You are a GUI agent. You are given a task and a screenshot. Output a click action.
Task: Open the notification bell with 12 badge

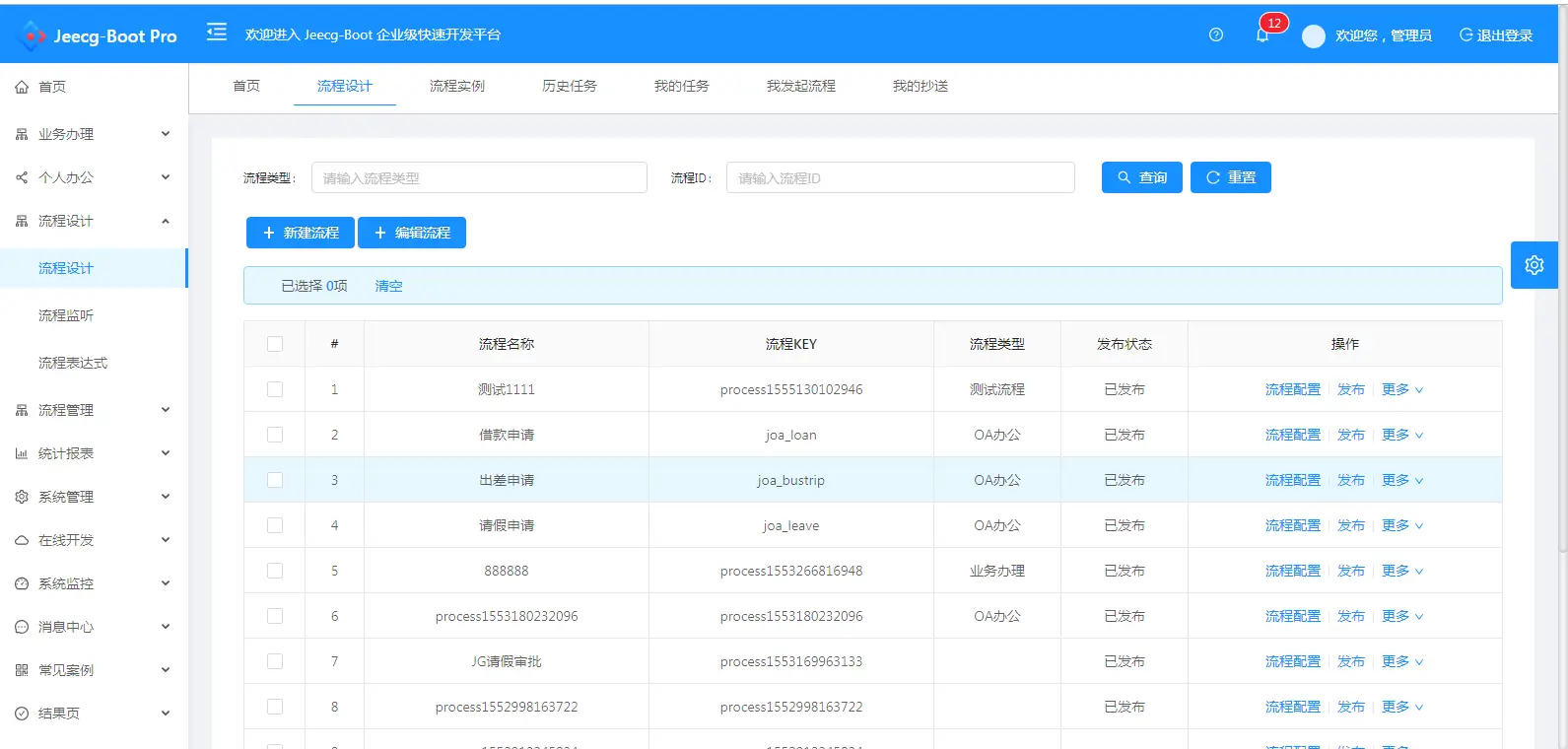(1262, 34)
